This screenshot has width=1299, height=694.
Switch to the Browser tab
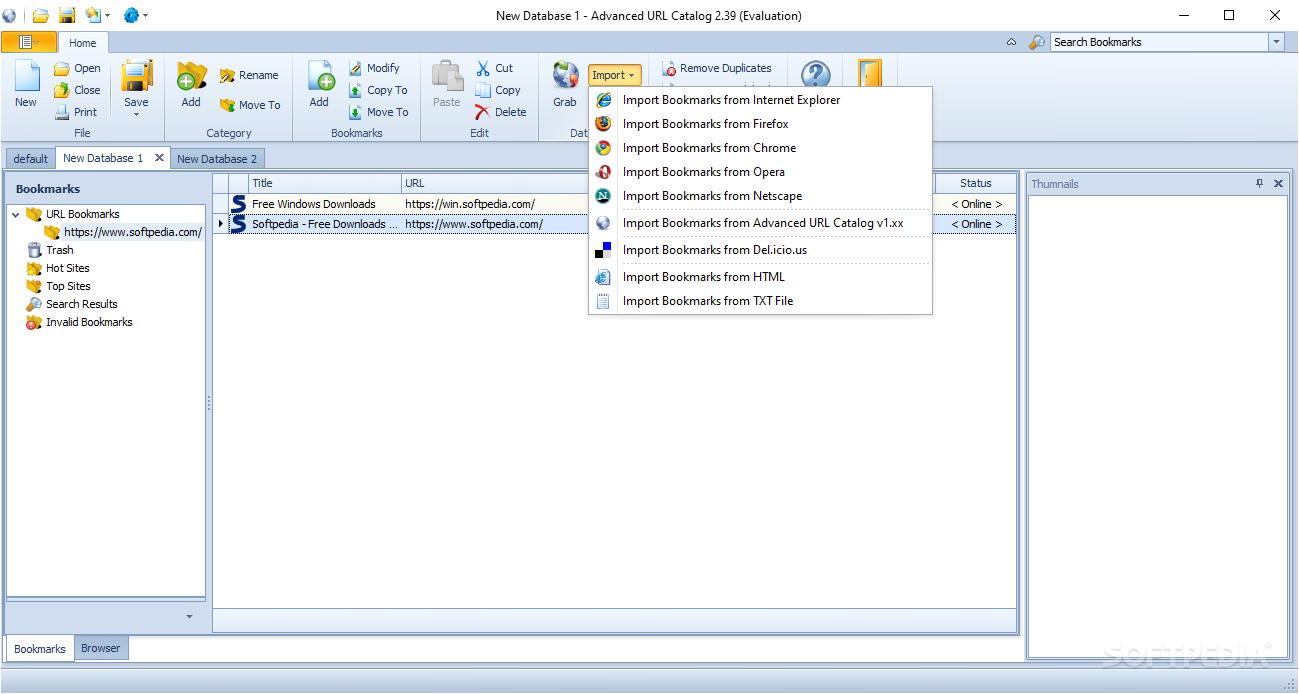(101, 648)
